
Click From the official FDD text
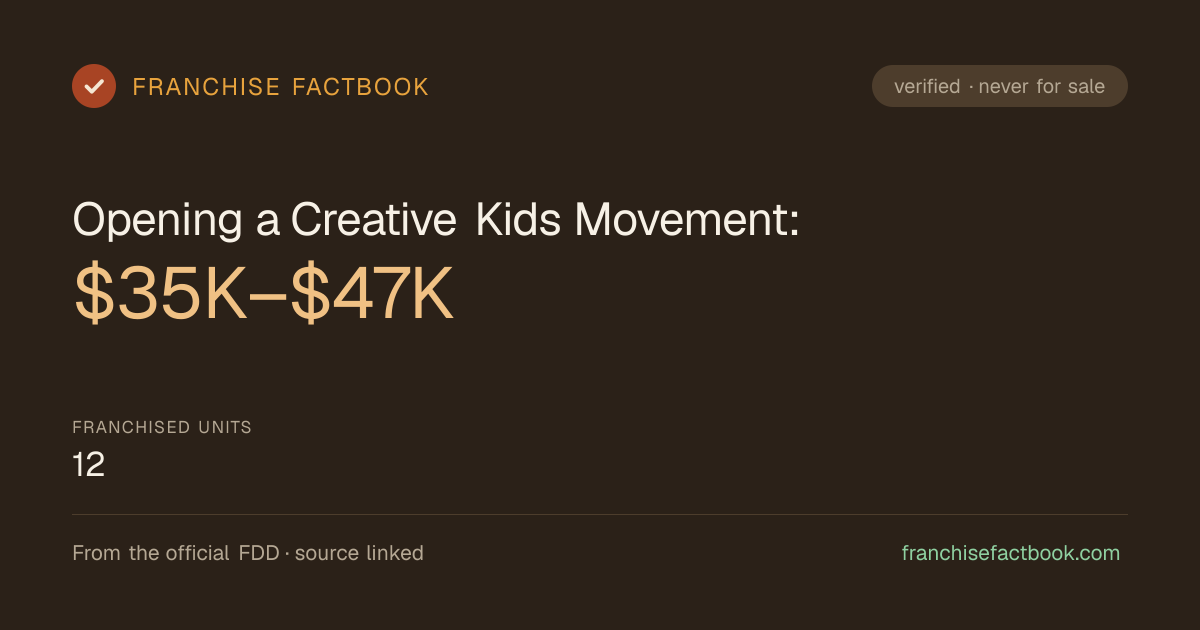(x=178, y=553)
